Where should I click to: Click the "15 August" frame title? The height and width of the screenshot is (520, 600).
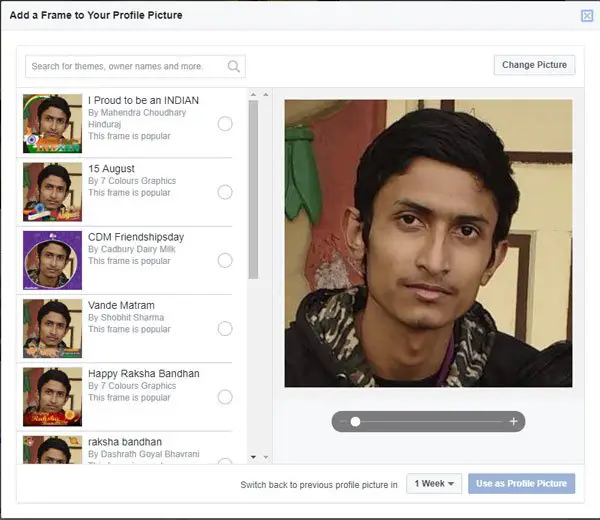click(x=111, y=169)
